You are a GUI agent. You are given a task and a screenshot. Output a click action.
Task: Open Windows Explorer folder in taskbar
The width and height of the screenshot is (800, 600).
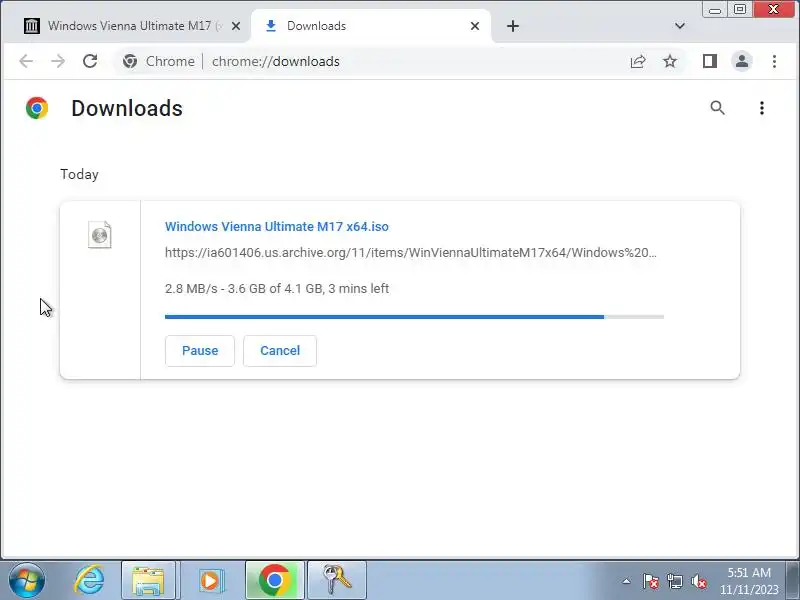pos(148,580)
